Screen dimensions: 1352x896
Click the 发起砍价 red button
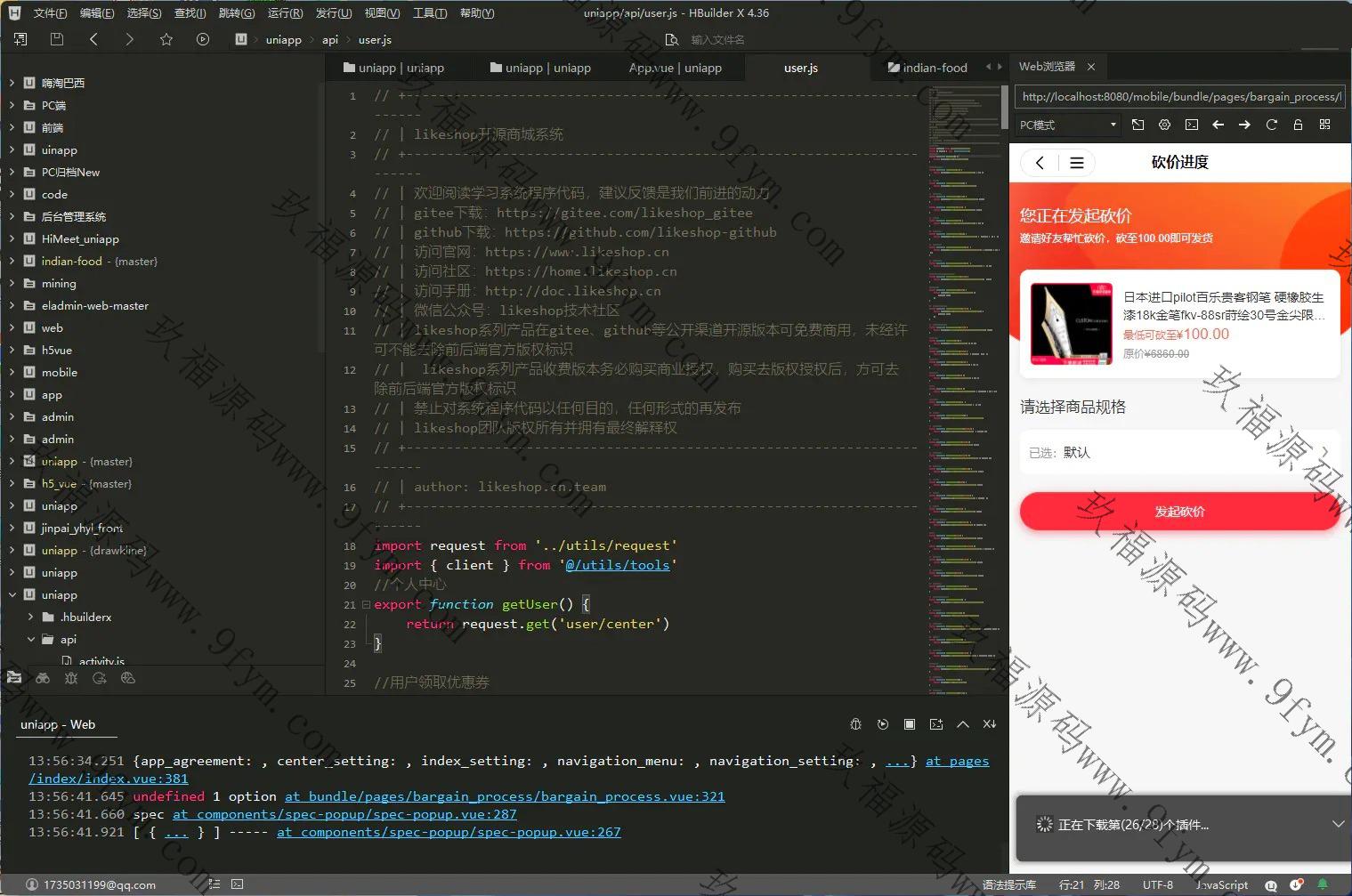click(1179, 512)
